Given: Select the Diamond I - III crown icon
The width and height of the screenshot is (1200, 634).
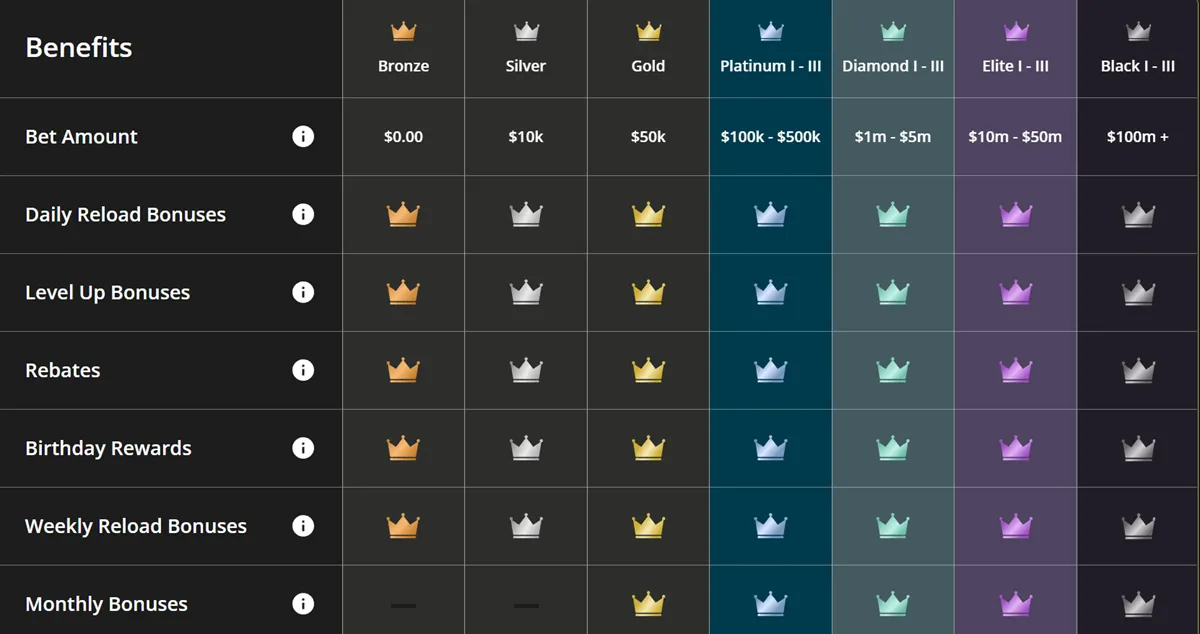Looking at the screenshot, I should [x=893, y=31].
